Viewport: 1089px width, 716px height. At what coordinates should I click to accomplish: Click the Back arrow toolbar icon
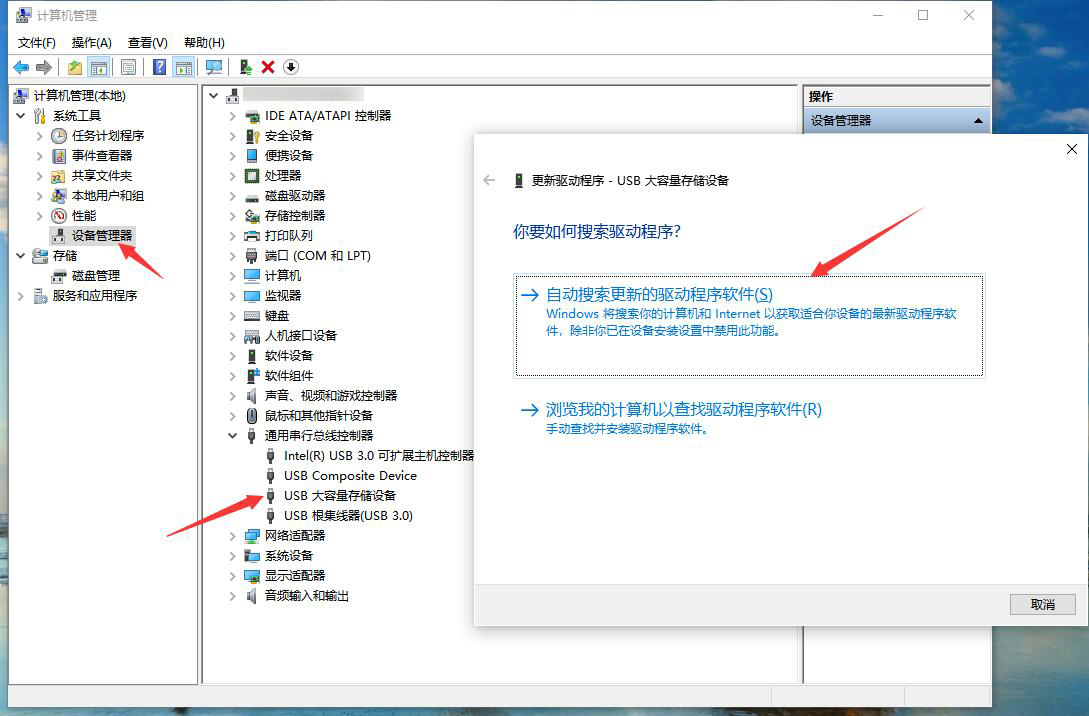[x=22, y=67]
